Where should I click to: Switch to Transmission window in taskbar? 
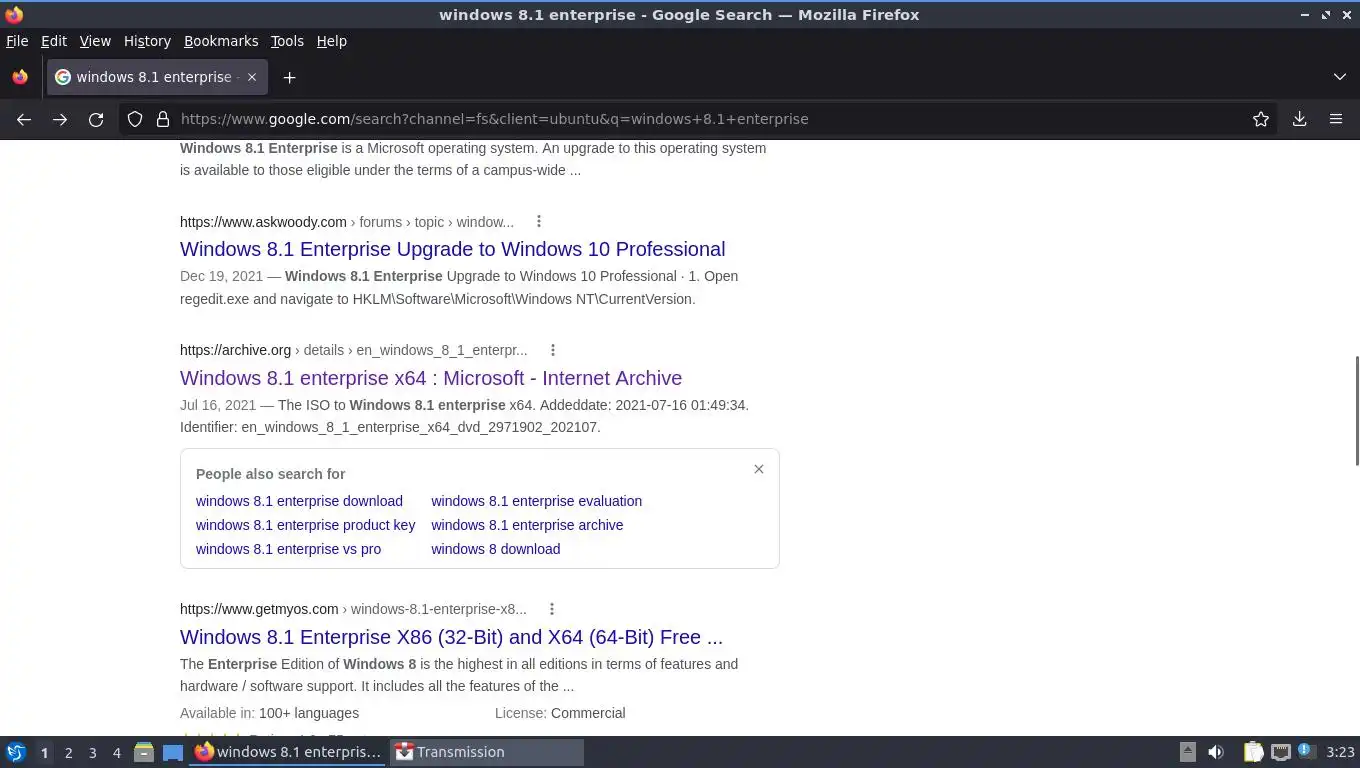[486, 752]
